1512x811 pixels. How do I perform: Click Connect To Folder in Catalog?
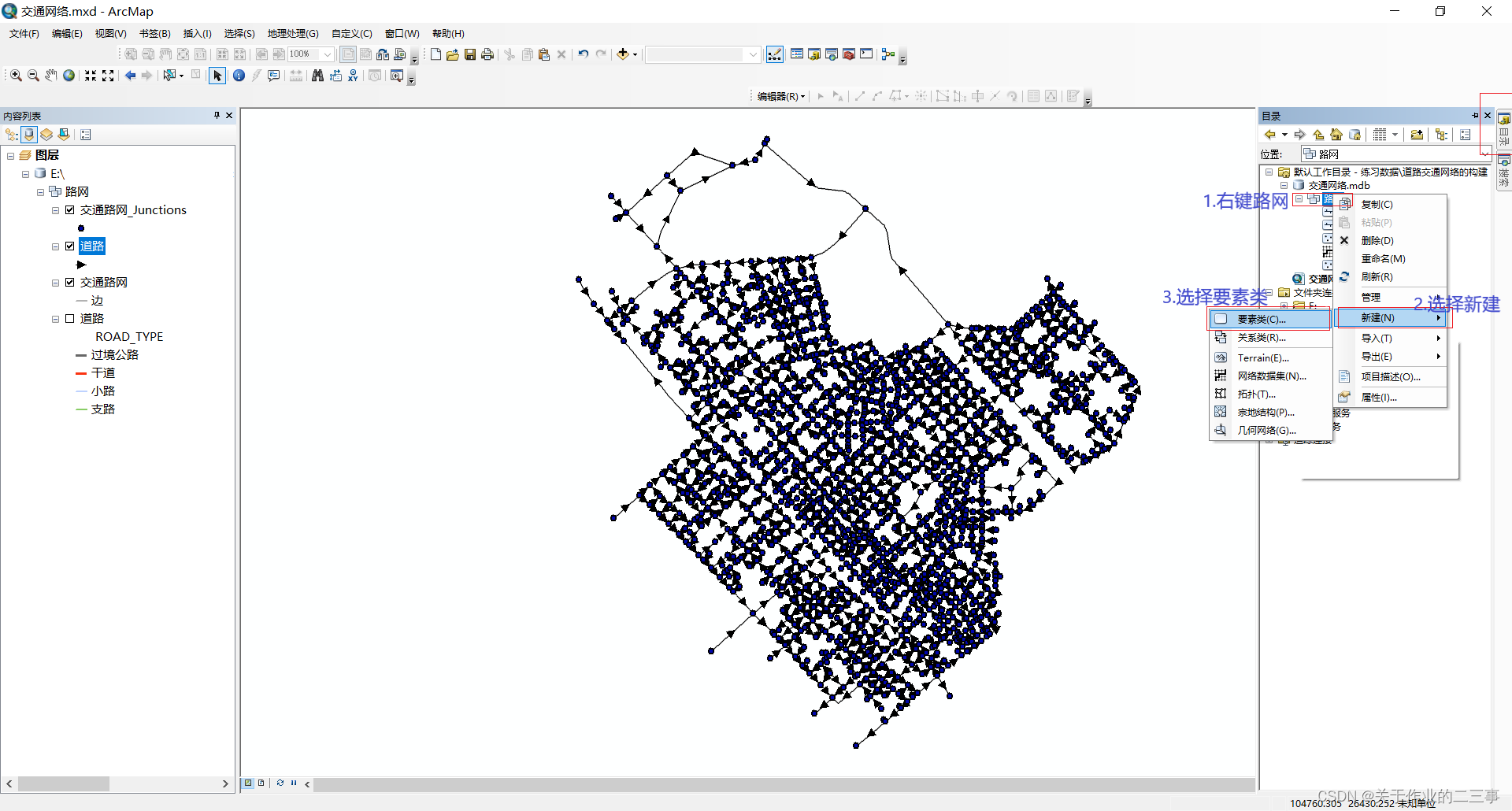click(x=1417, y=135)
